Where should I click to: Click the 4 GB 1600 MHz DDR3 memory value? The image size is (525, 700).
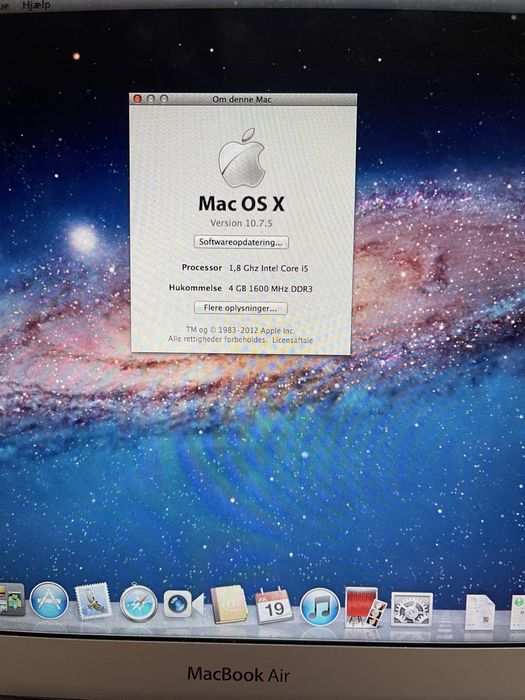[x=271, y=289]
